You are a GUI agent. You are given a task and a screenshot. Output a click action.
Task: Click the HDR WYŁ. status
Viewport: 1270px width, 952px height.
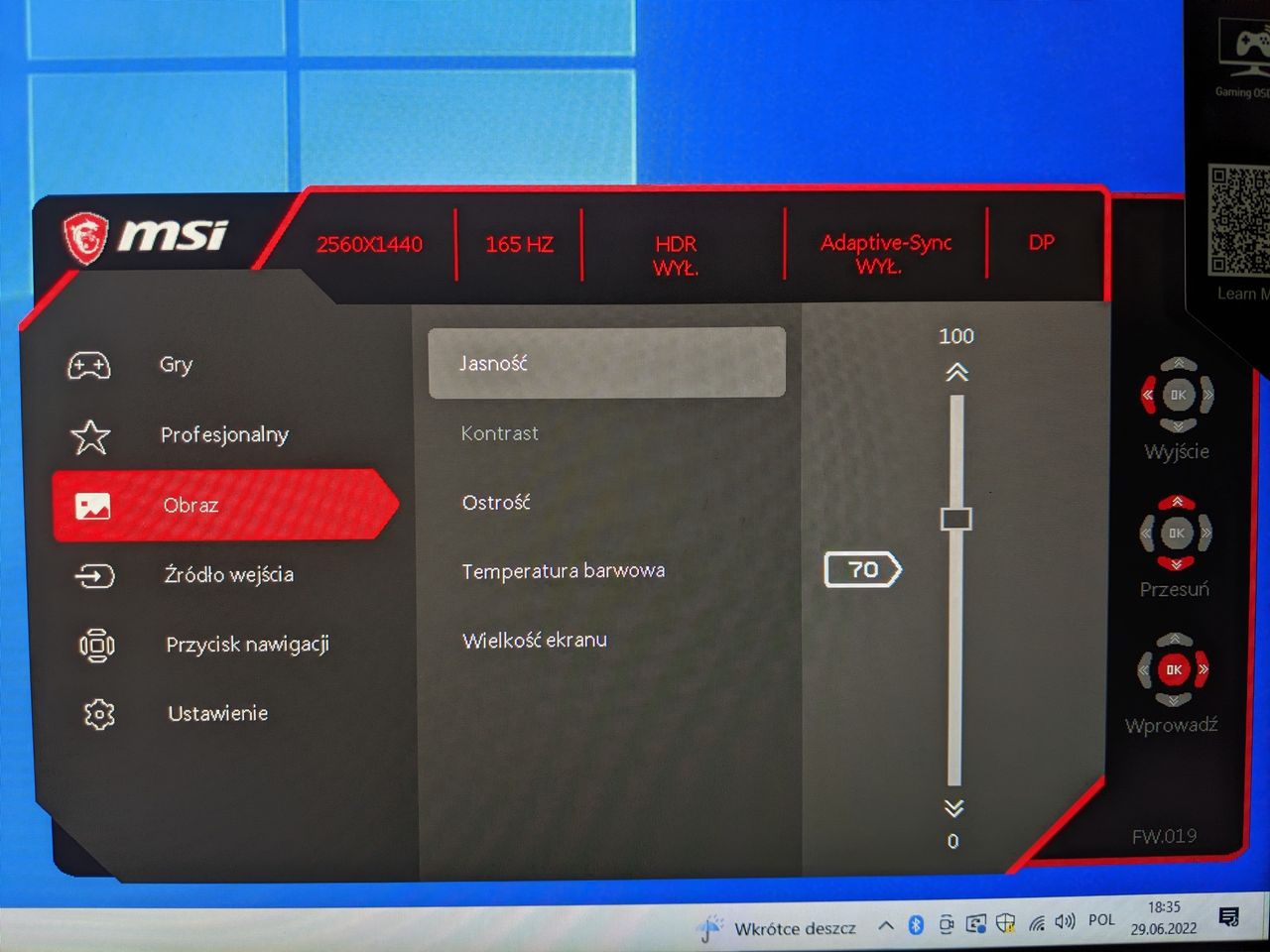pyautogui.click(x=676, y=255)
